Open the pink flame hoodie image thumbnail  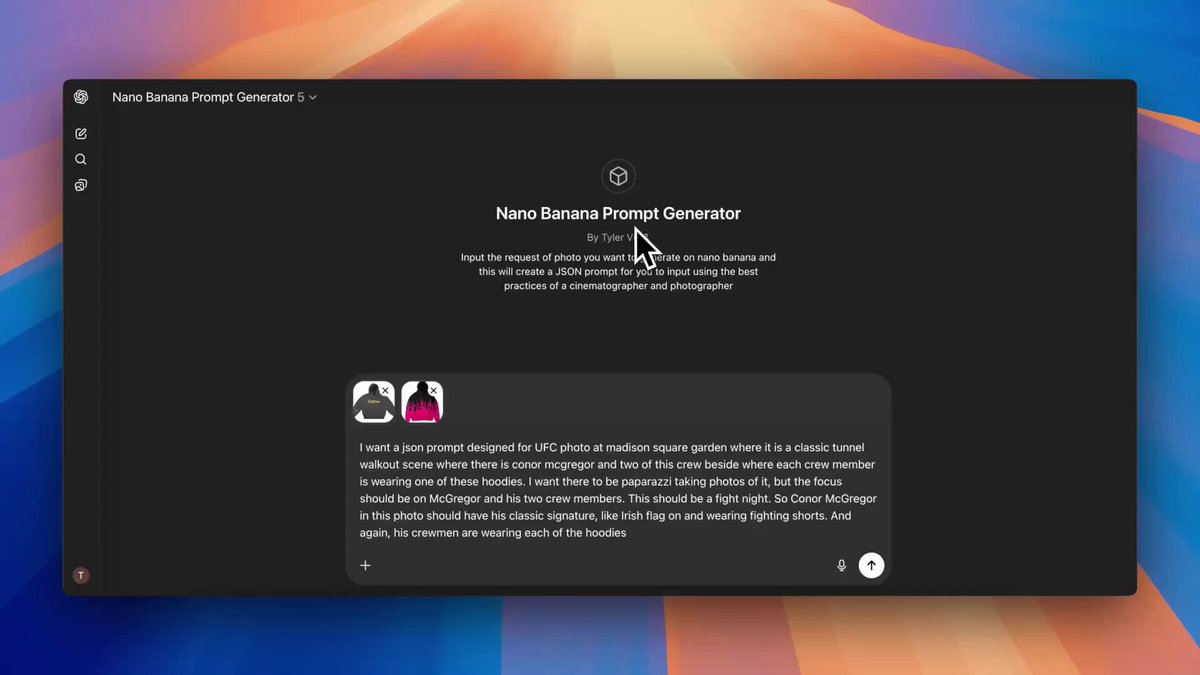(x=421, y=402)
